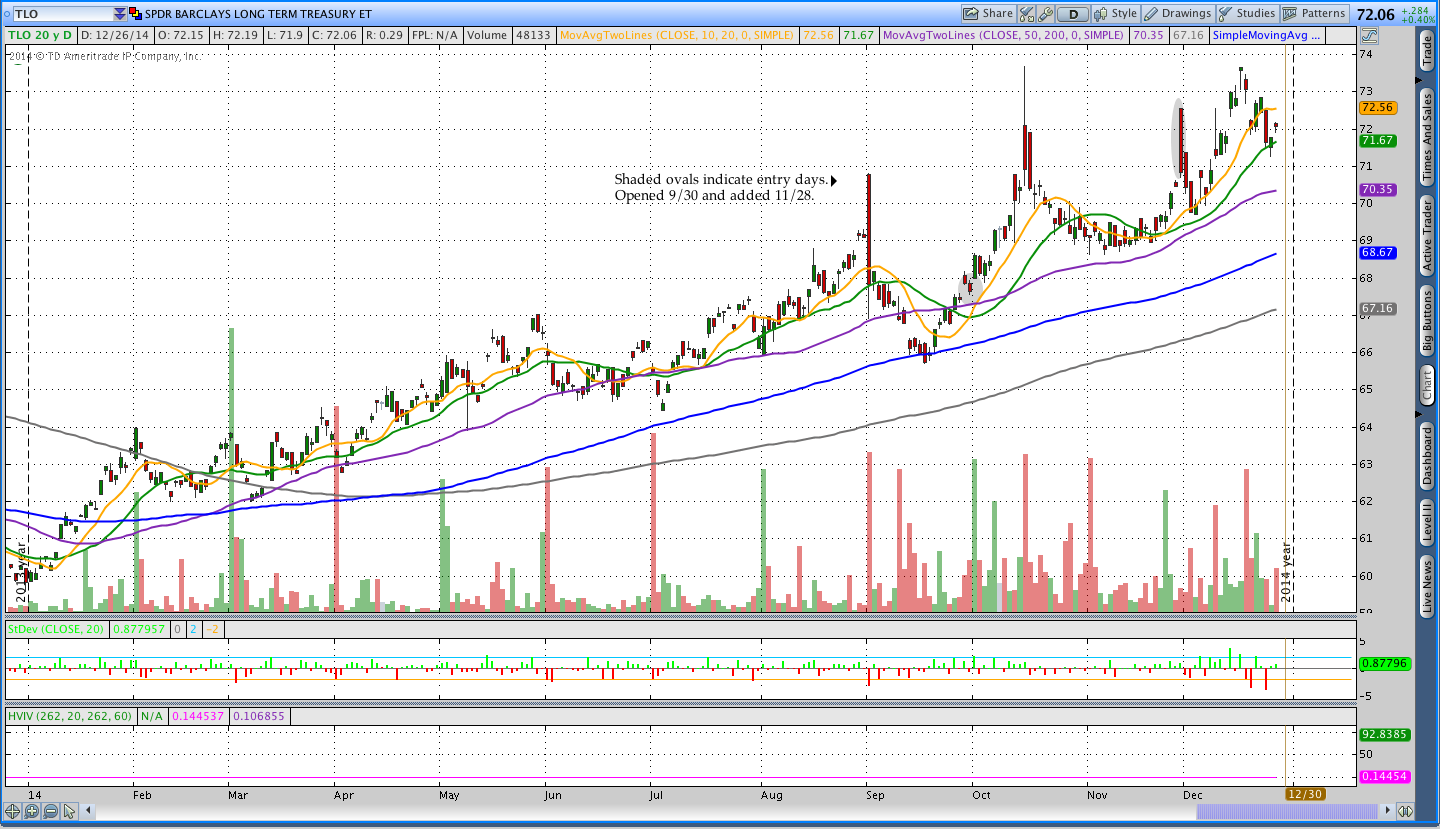Screen dimensions: 1440x829
Task: Click the 68.67 blue price bubble
Action: [x=1377, y=252]
